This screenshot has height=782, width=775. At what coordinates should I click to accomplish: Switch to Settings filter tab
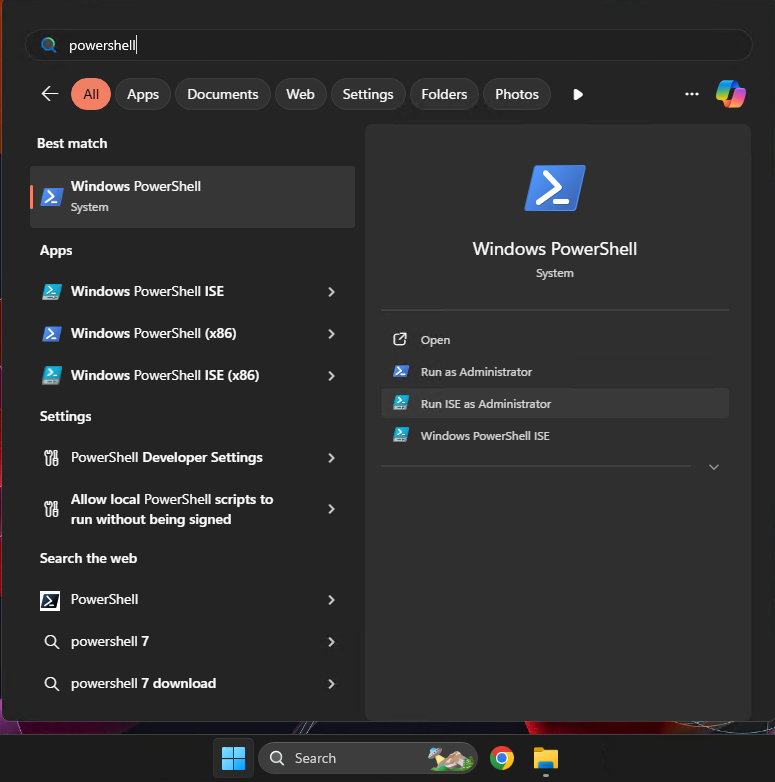[368, 94]
